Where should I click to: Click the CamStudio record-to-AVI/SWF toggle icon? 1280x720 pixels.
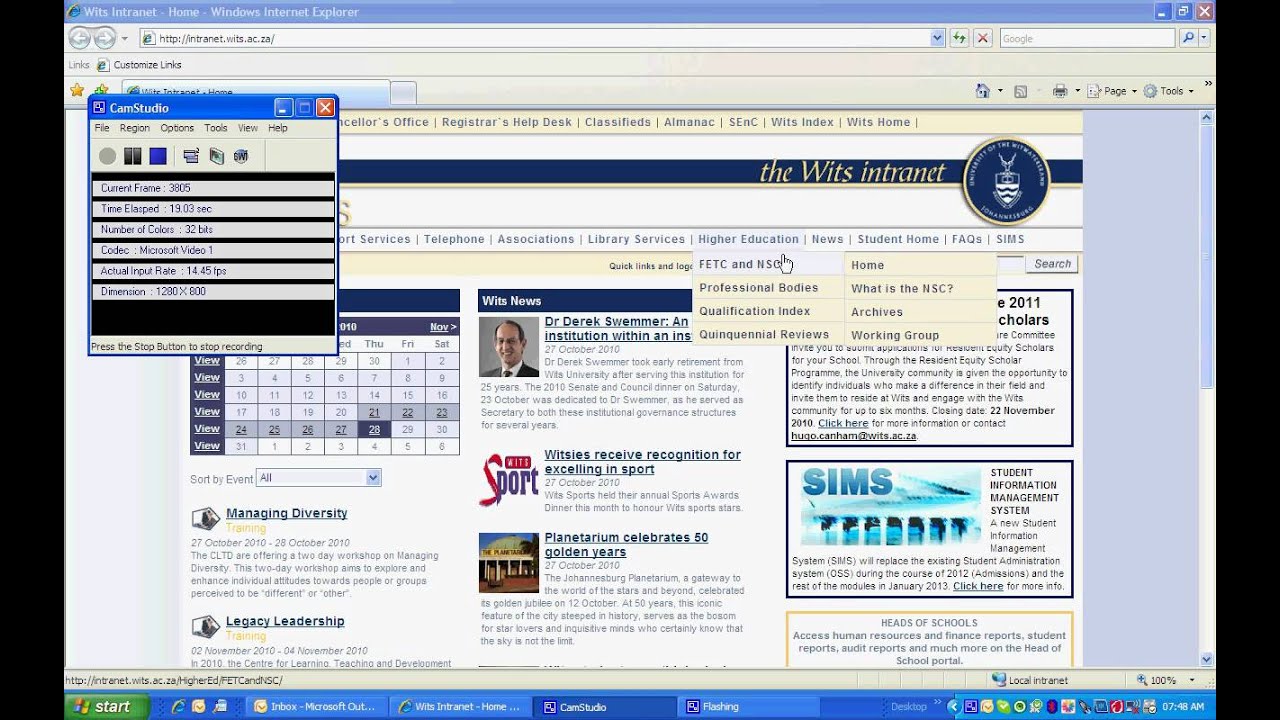216,156
